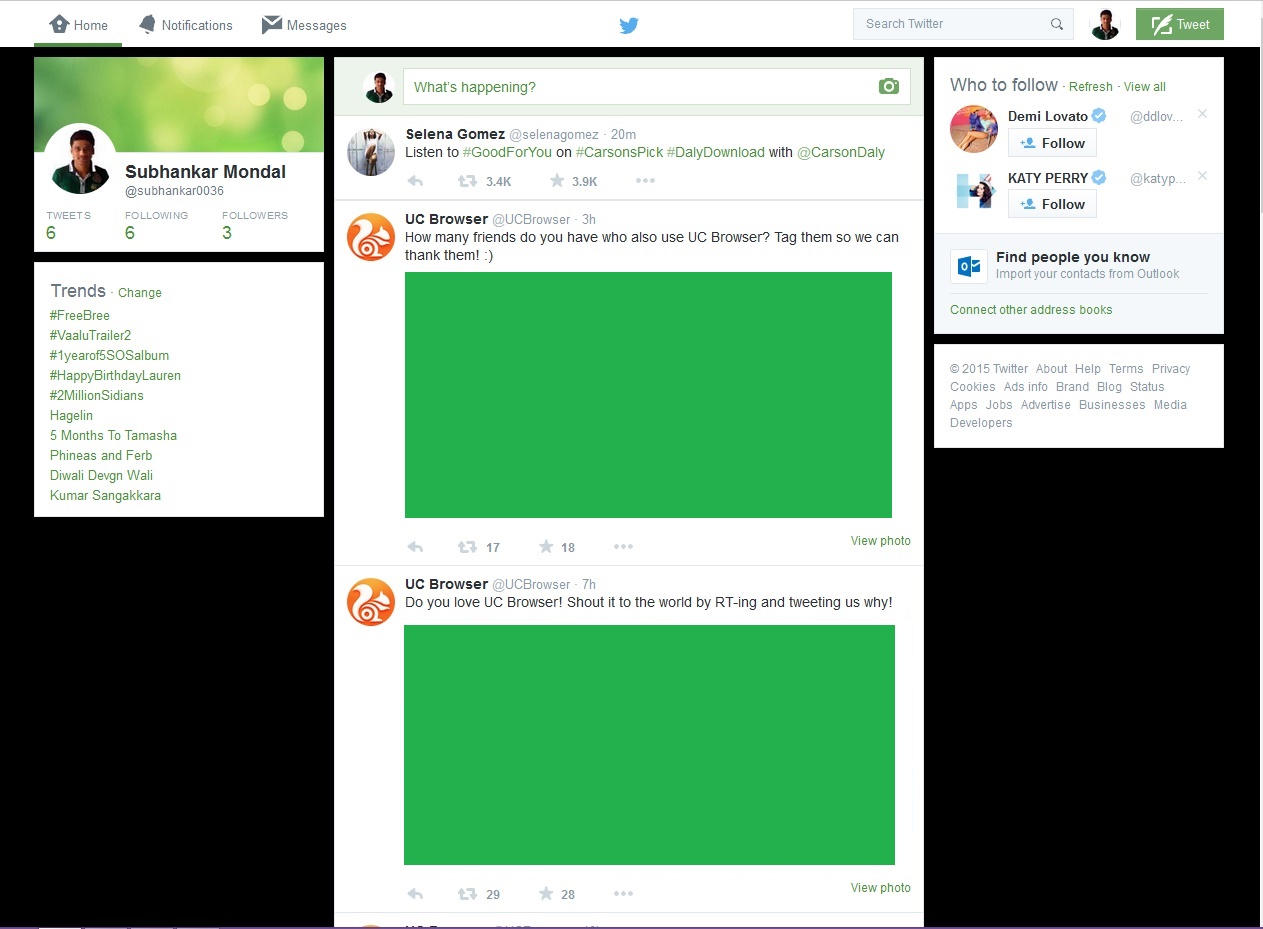Open #2MillionSidians trend

pyautogui.click(x=97, y=395)
